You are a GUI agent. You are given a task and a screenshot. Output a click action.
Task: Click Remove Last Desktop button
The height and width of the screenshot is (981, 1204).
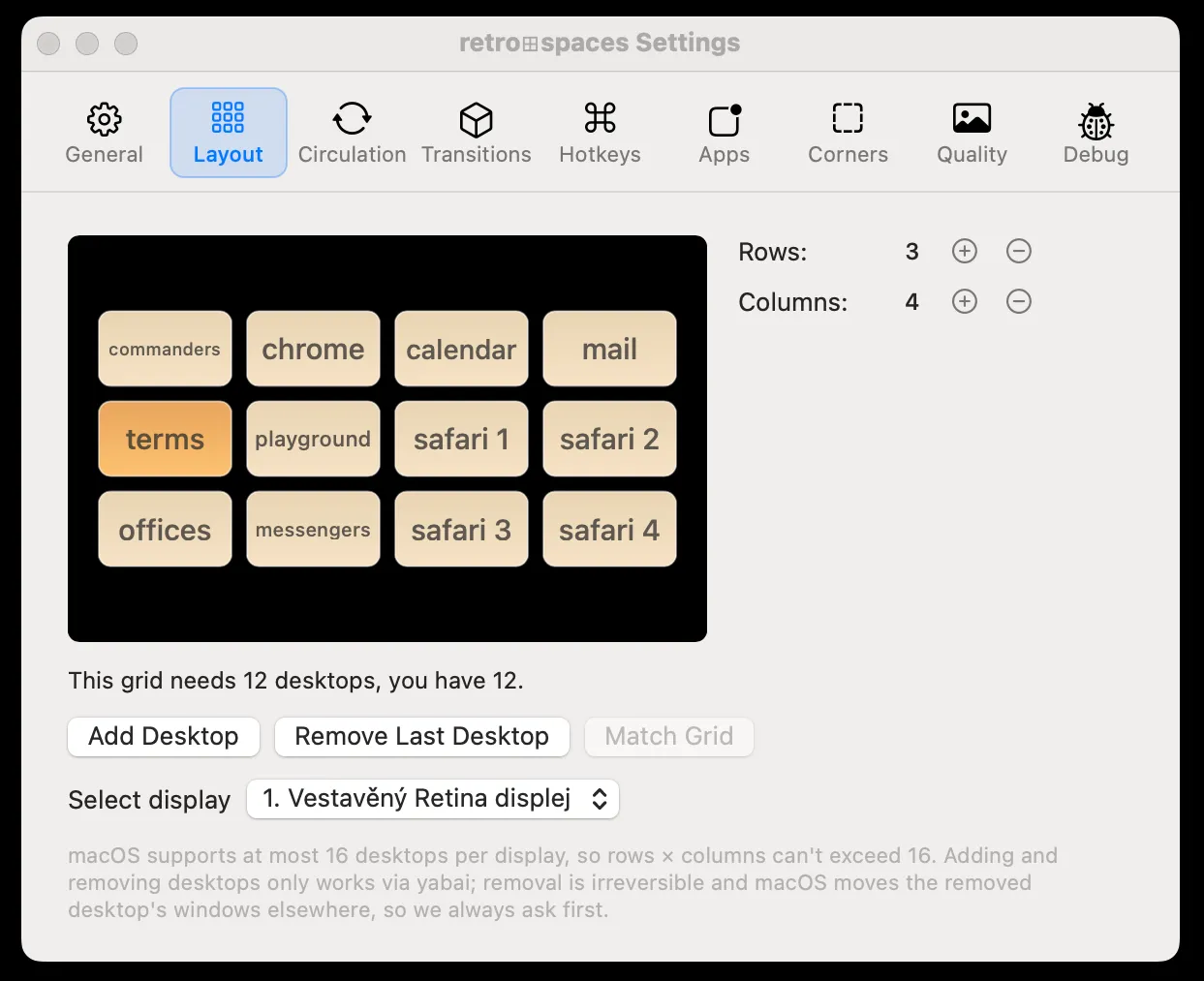pyautogui.click(x=422, y=736)
